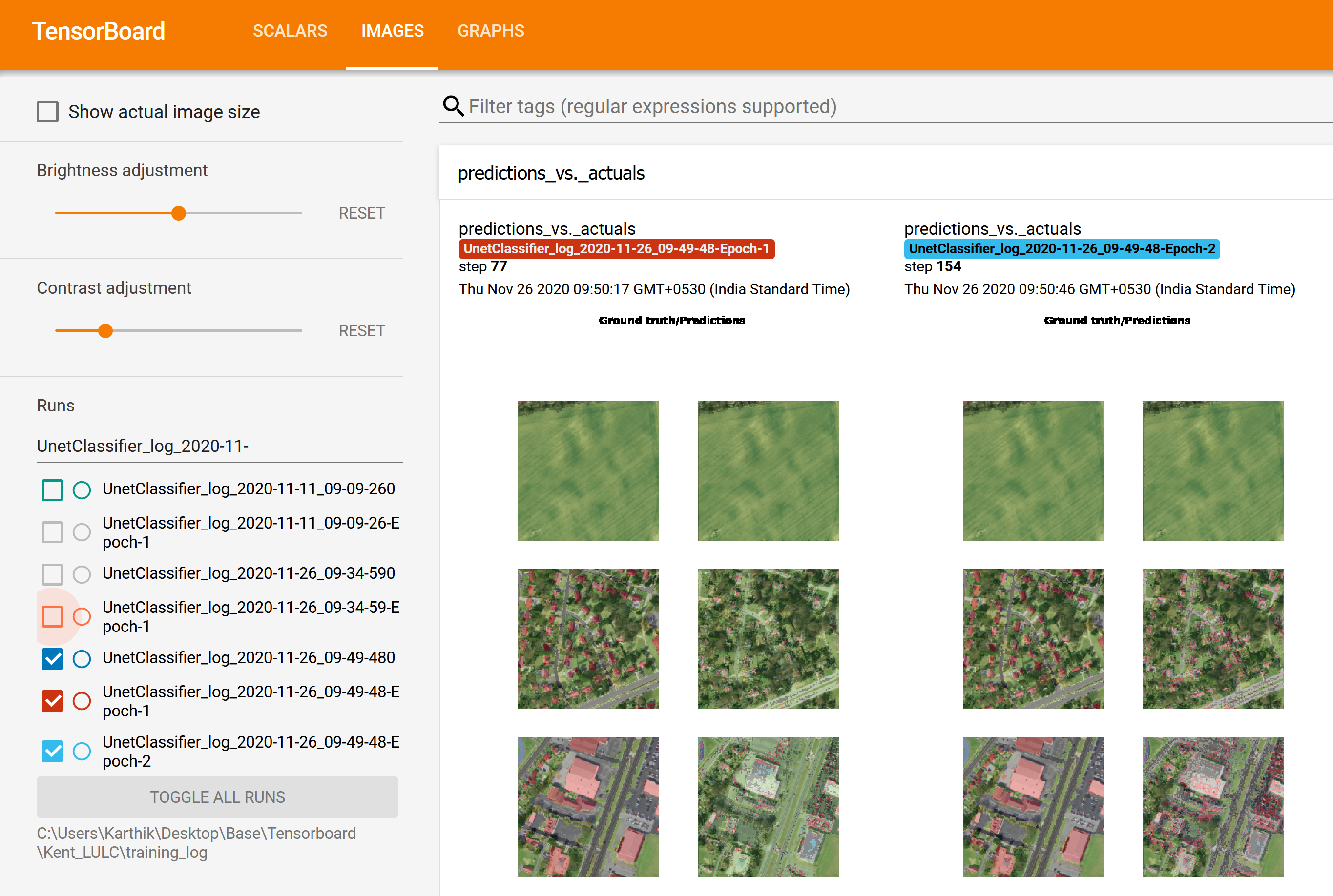Click the 'step 77' text

pyautogui.click(x=482, y=267)
